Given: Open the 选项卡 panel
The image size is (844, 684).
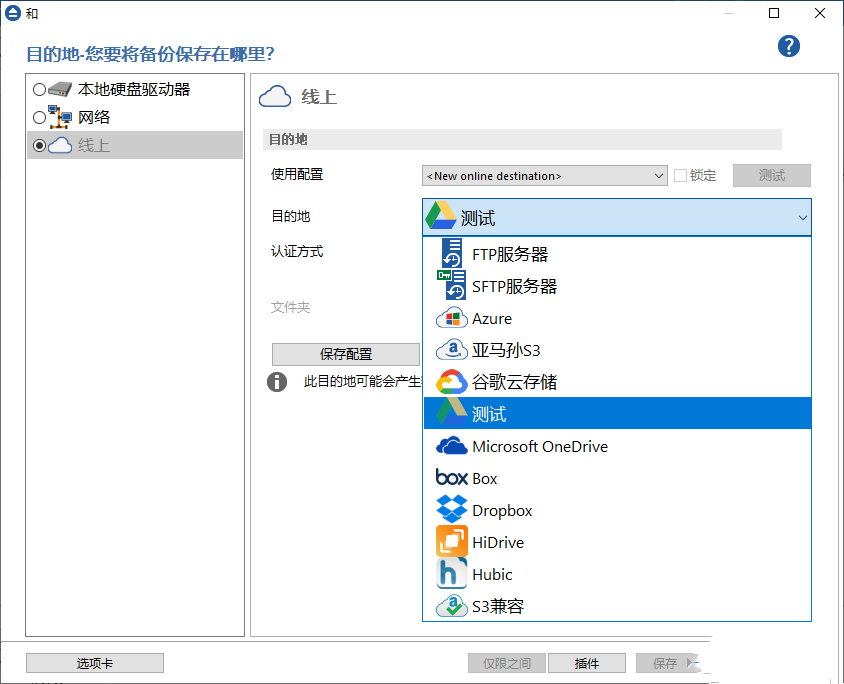Looking at the screenshot, I should point(94,662).
